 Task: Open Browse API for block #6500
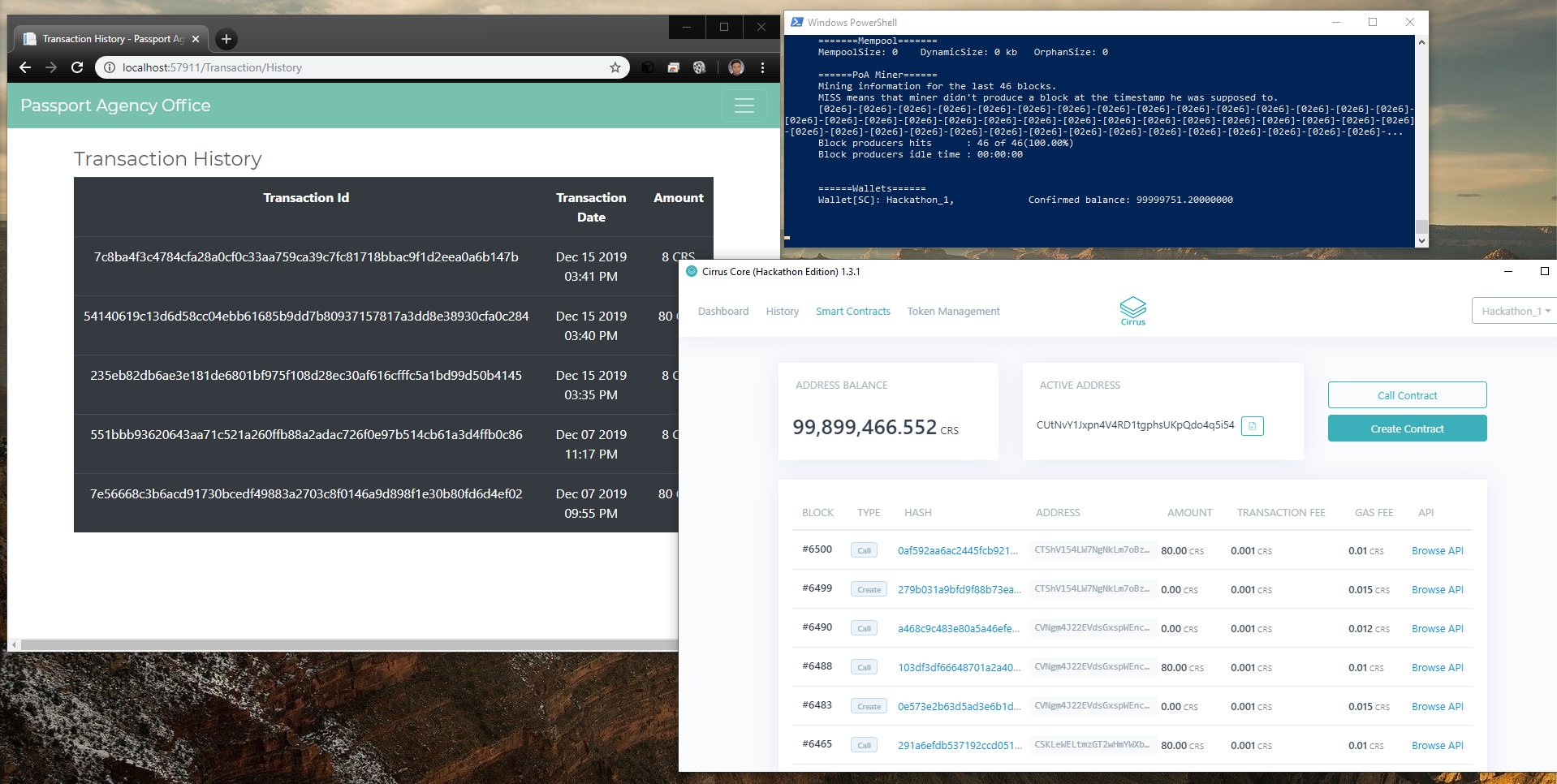[x=1438, y=551]
